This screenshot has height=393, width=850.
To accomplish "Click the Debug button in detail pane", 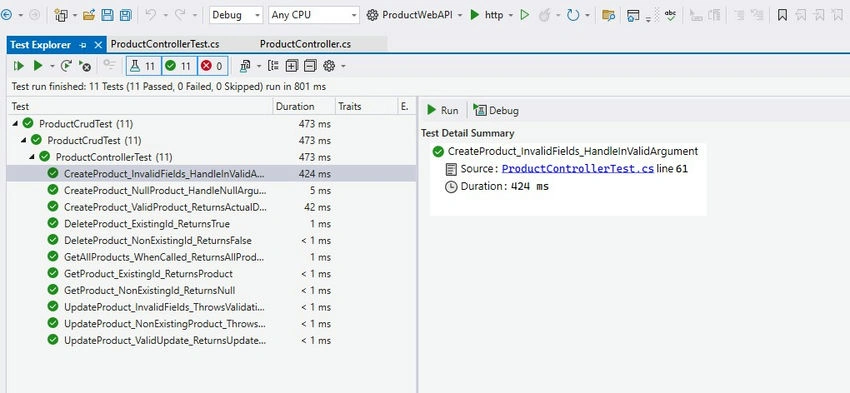I will tap(496, 110).
